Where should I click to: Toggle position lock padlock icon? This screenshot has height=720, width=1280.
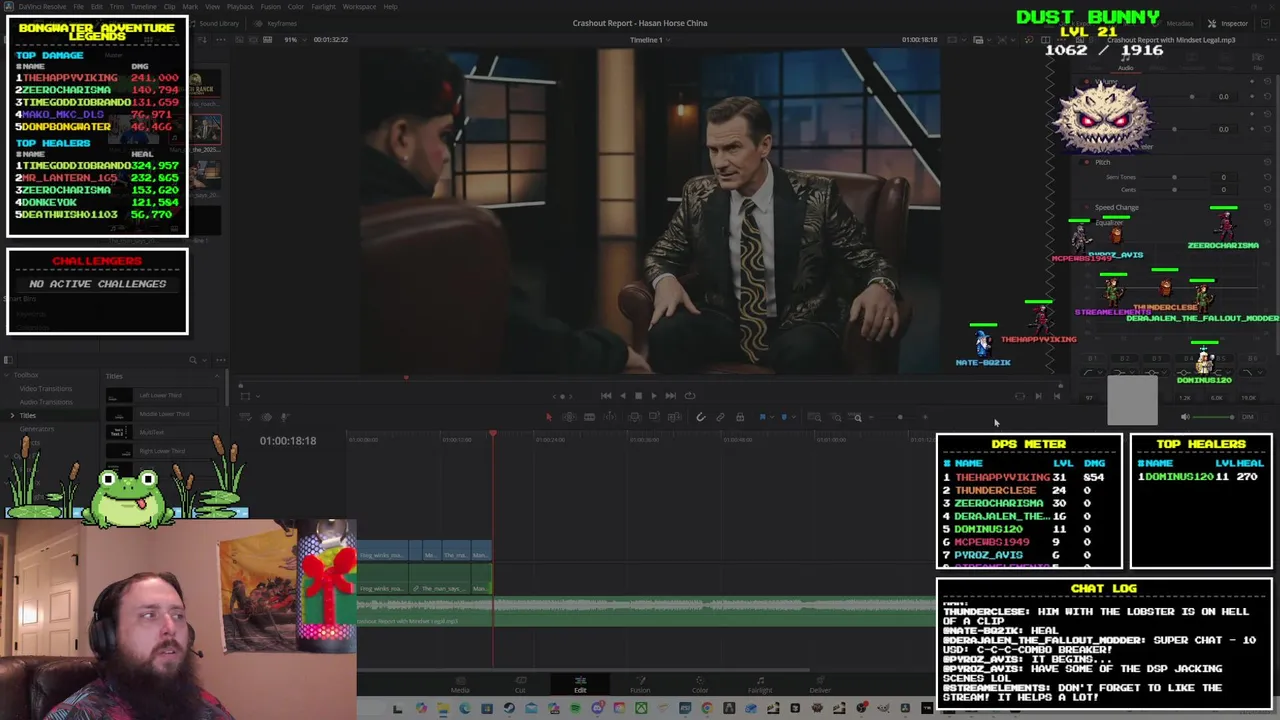pyautogui.click(x=740, y=417)
